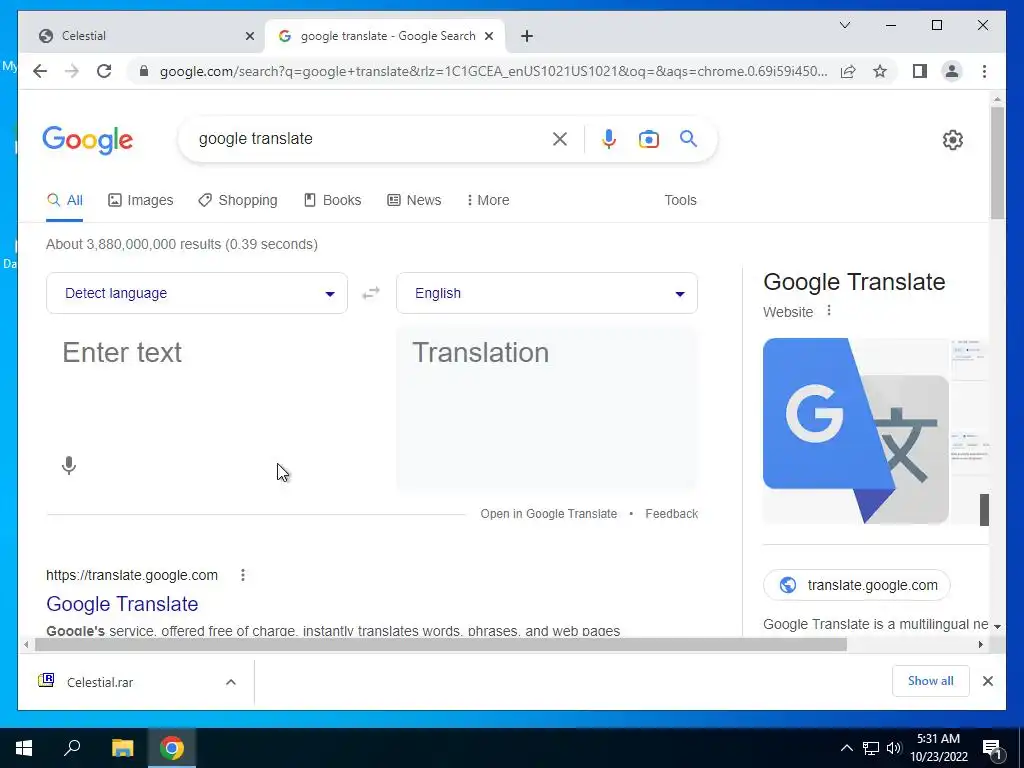
Task: Bookmark this page with star icon
Action: click(880, 71)
